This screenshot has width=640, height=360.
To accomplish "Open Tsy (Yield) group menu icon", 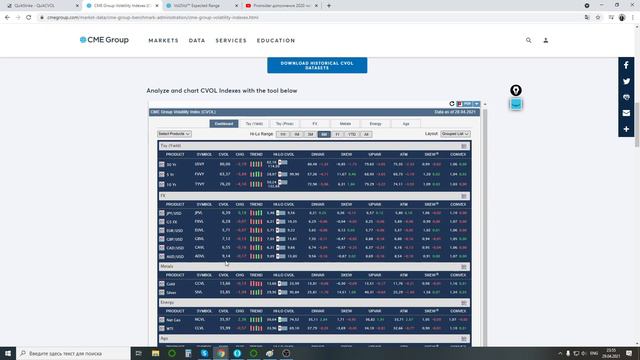I will coord(464,146).
